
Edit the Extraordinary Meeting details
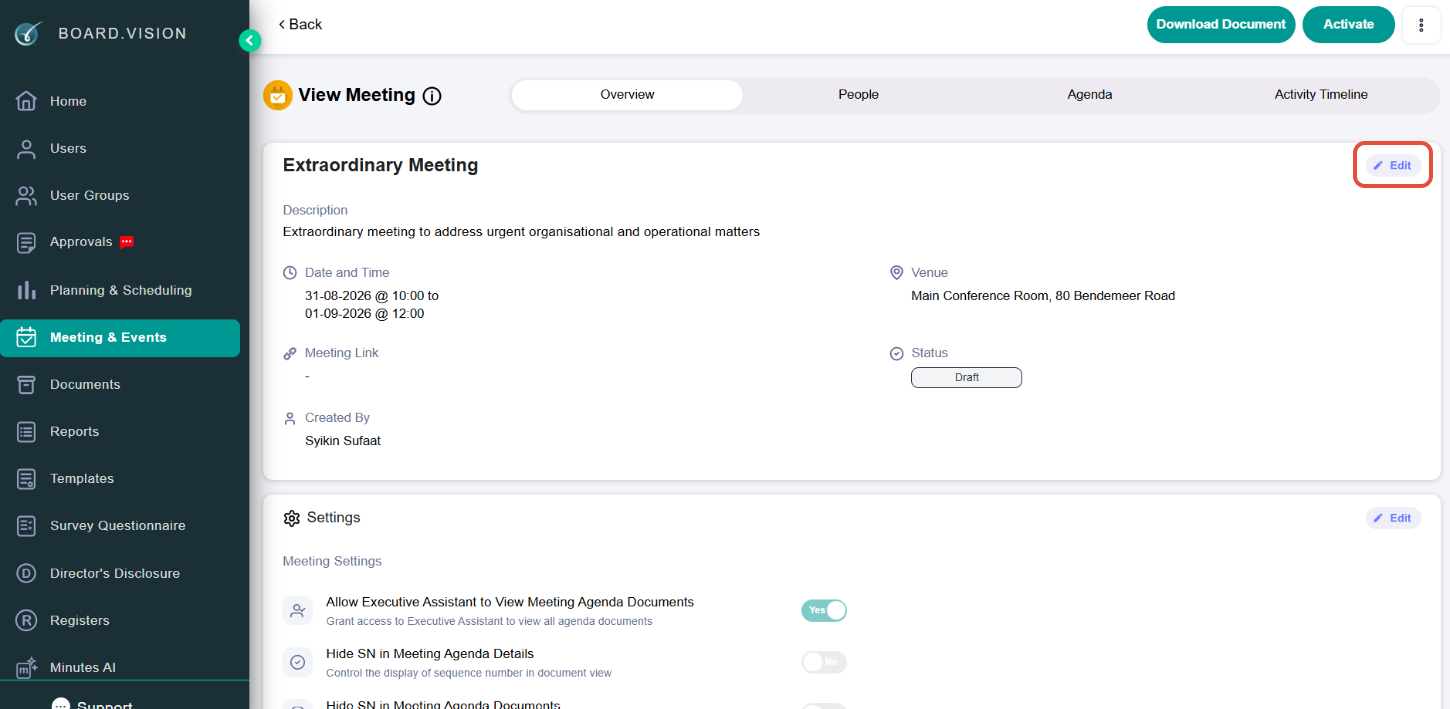(1393, 165)
